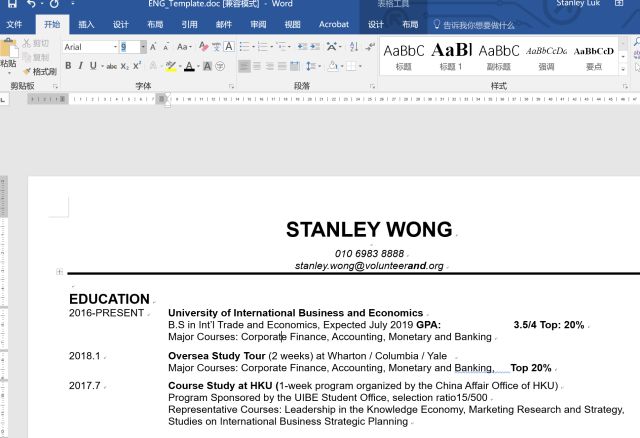Image resolution: width=640 pixels, height=438 pixels.
Task: Open the paragraph (段落) dialog launcher
Action: pyautogui.click(x=372, y=86)
